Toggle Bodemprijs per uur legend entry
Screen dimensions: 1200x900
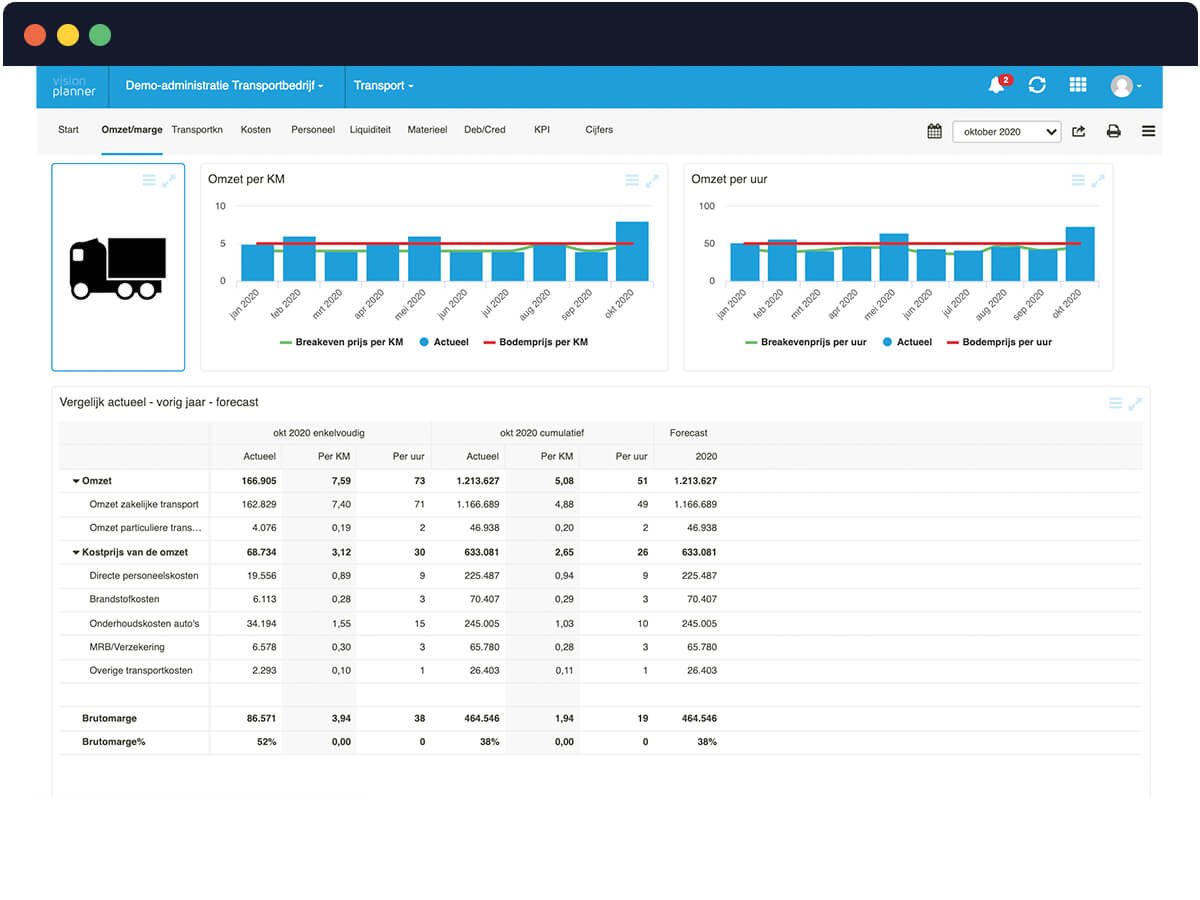pos(997,342)
